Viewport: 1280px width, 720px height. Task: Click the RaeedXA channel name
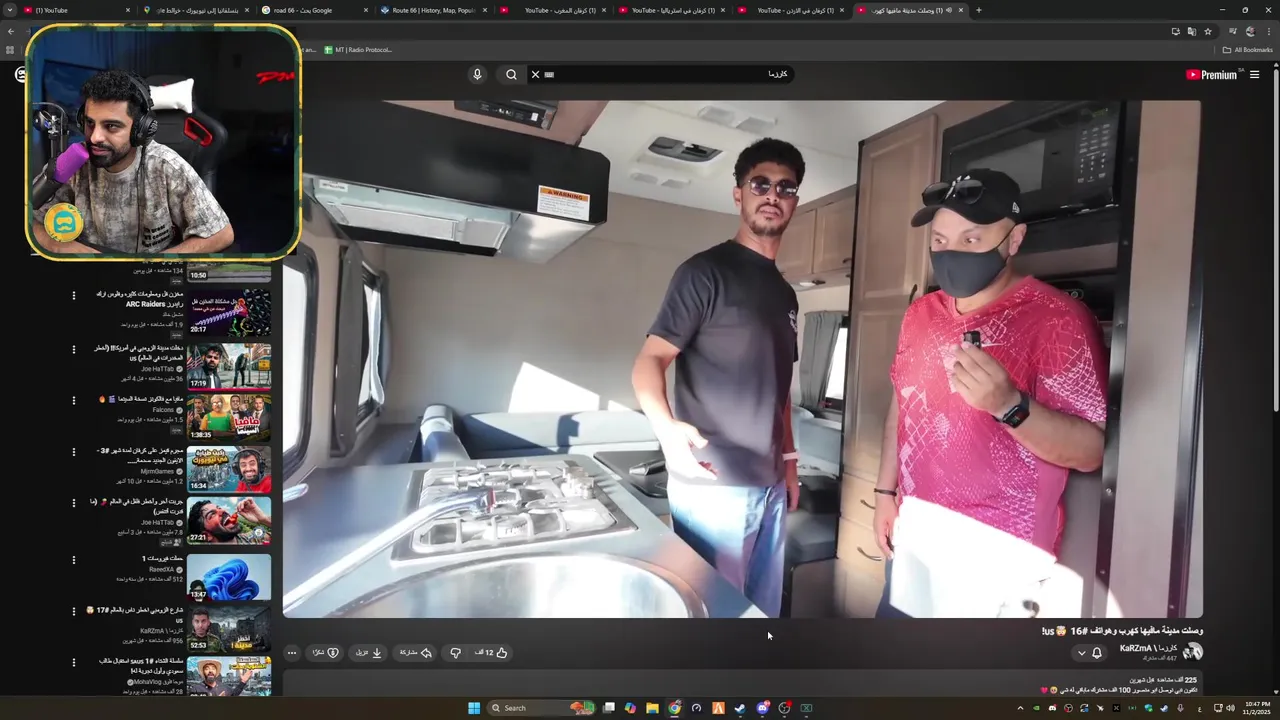click(x=162, y=569)
